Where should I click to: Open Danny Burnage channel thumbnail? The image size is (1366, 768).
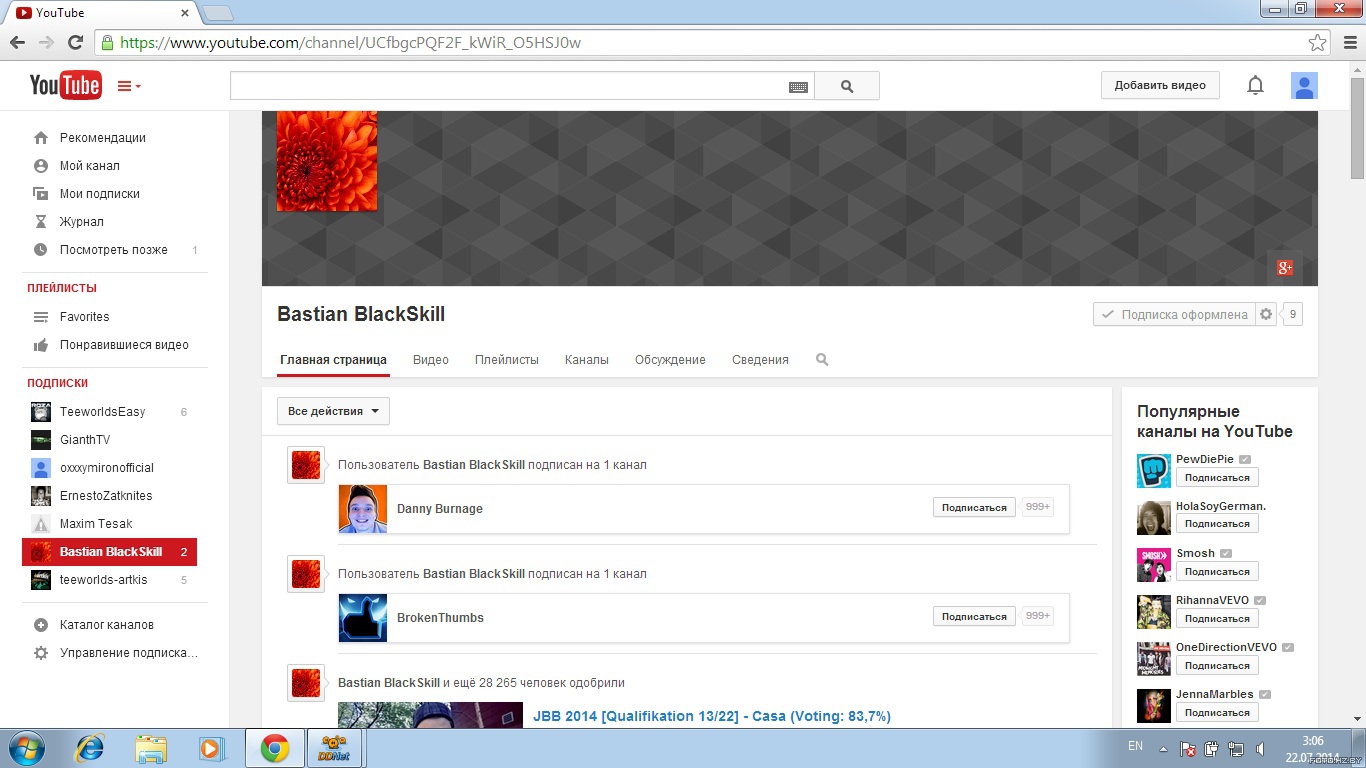coord(363,509)
